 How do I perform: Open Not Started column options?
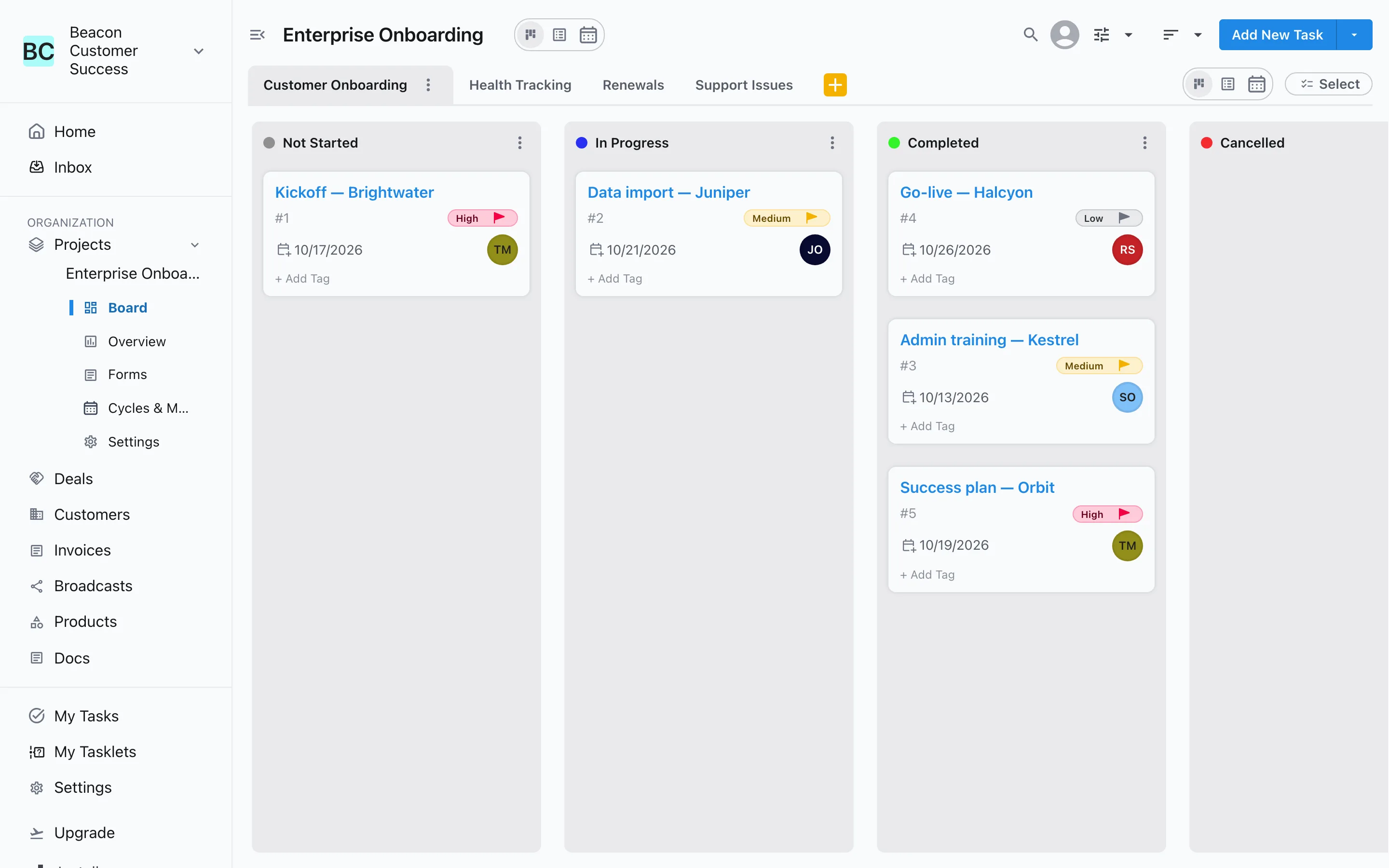point(519,142)
